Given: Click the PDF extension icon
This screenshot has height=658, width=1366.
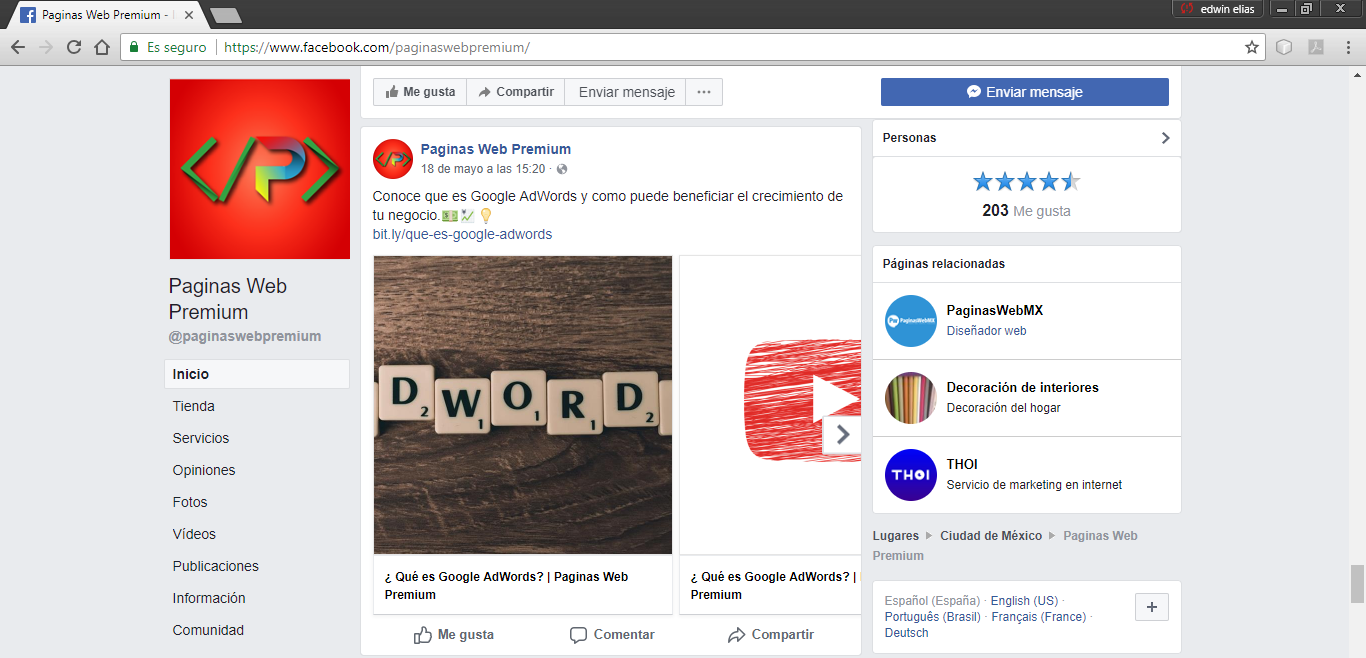Looking at the screenshot, I should pyautogui.click(x=1317, y=47).
